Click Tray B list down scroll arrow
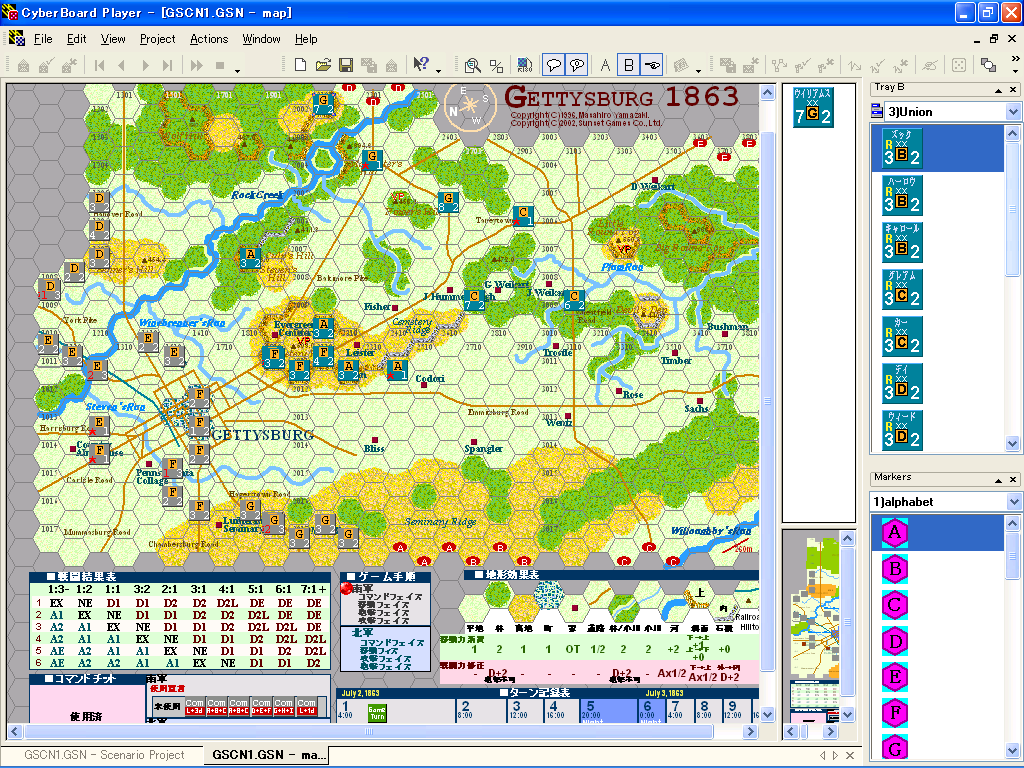Screen dimensions: 1024x768 1012,443
